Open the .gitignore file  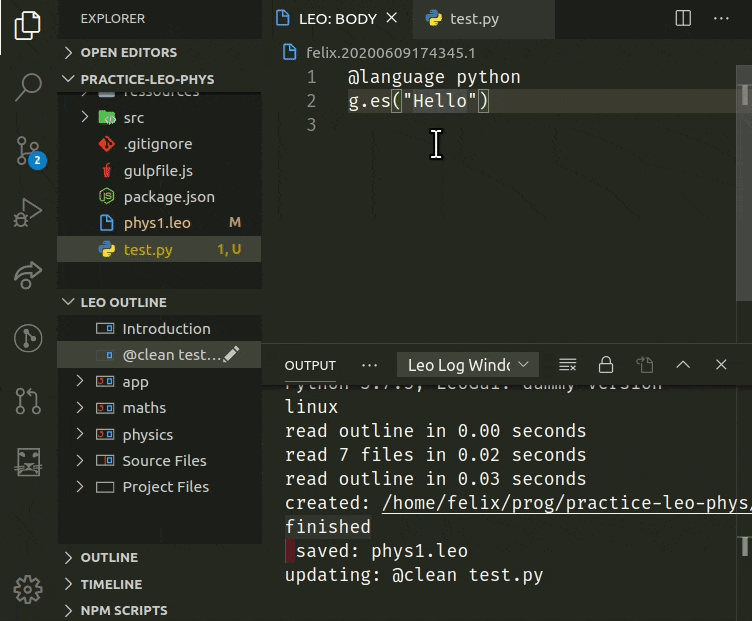click(x=159, y=144)
